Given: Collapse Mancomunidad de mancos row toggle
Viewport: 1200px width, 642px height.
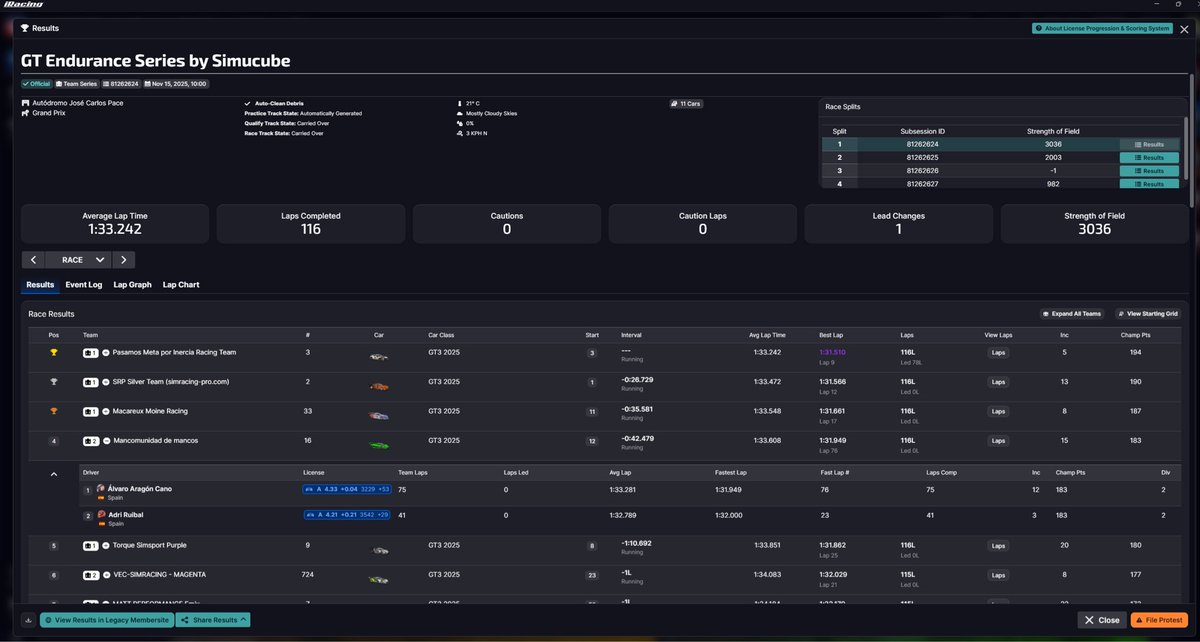Looking at the screenshot, I should tap(106, 440).
